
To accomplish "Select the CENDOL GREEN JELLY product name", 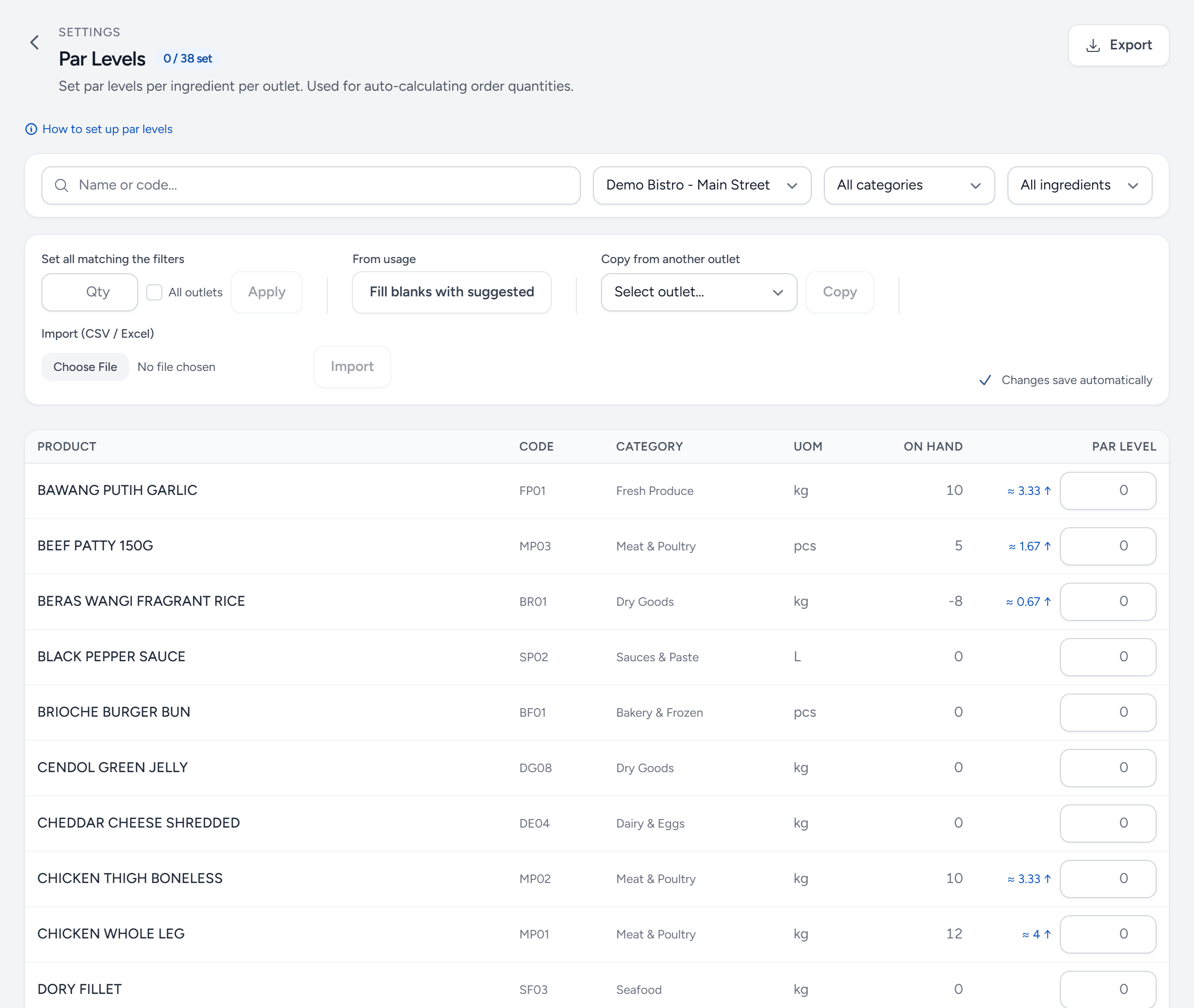I will tap(112, 768).
